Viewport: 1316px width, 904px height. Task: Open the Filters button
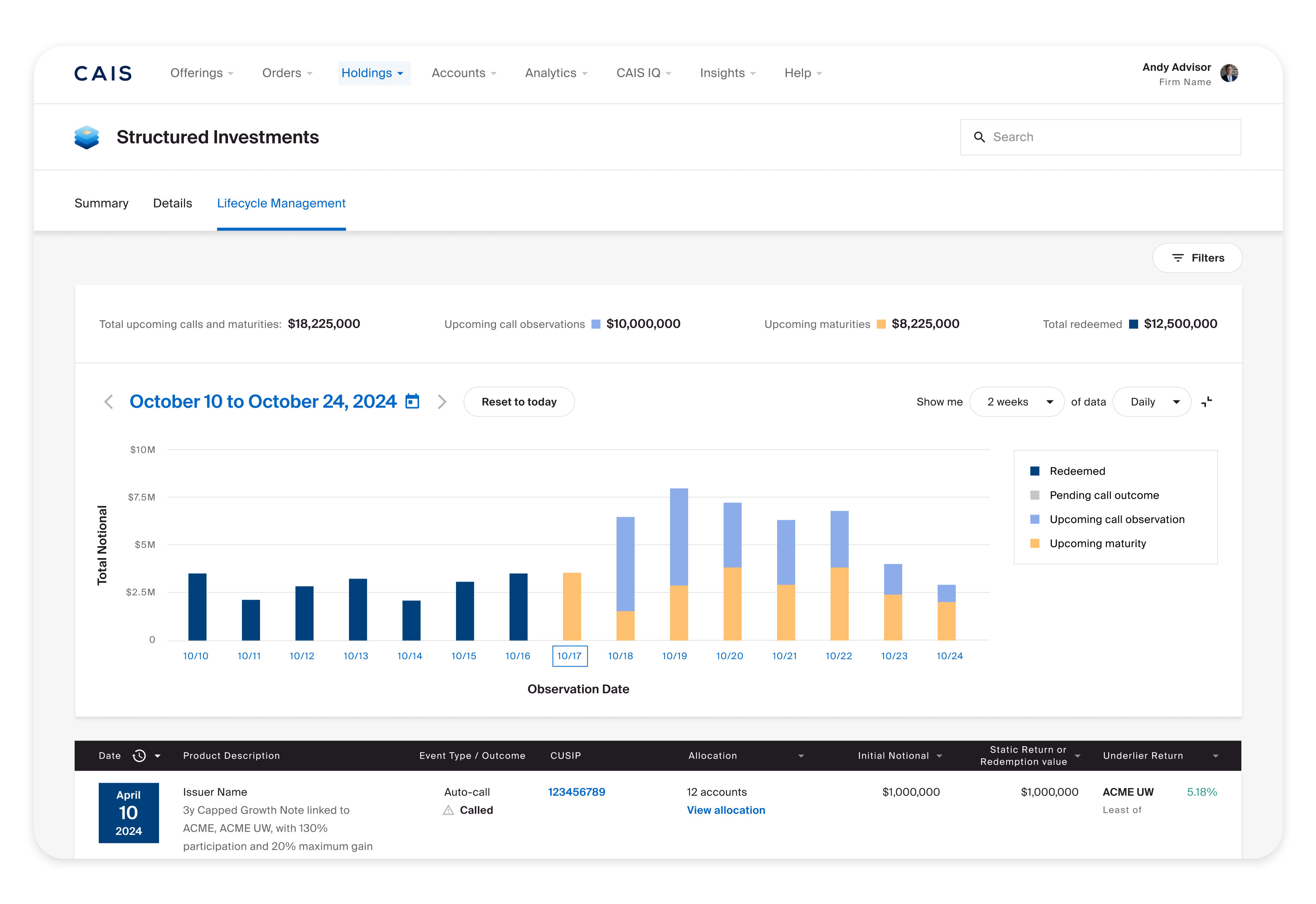pos(1197,258)
